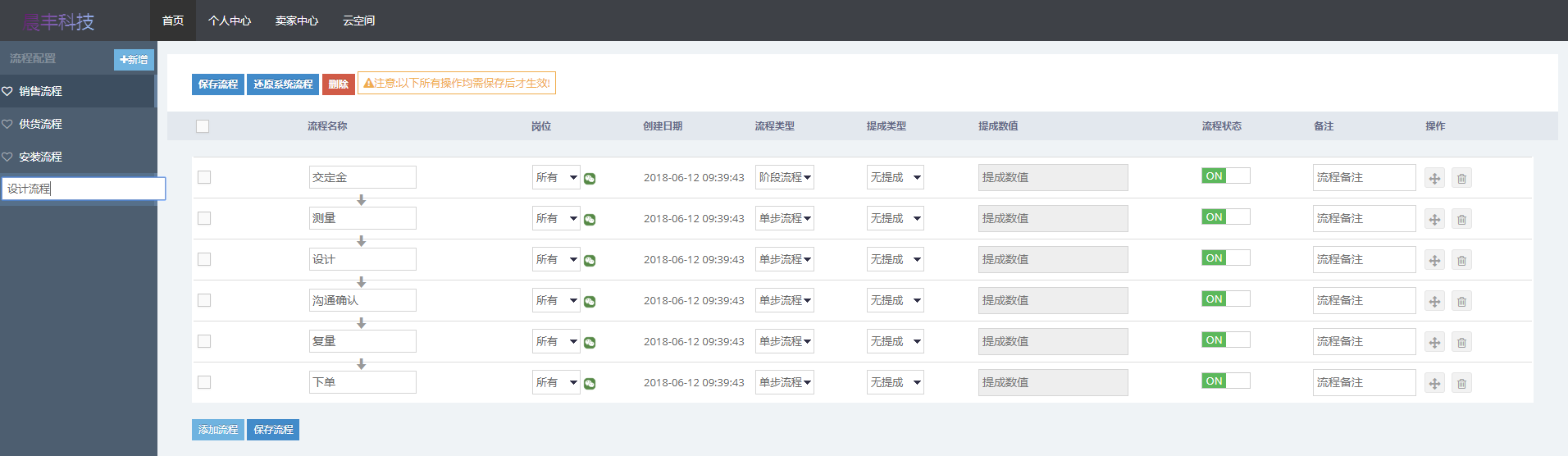This screenshot has height=456, width=1568.
Task: Delete the 交定金 row with trash icon
Action: pos(1461,178)
